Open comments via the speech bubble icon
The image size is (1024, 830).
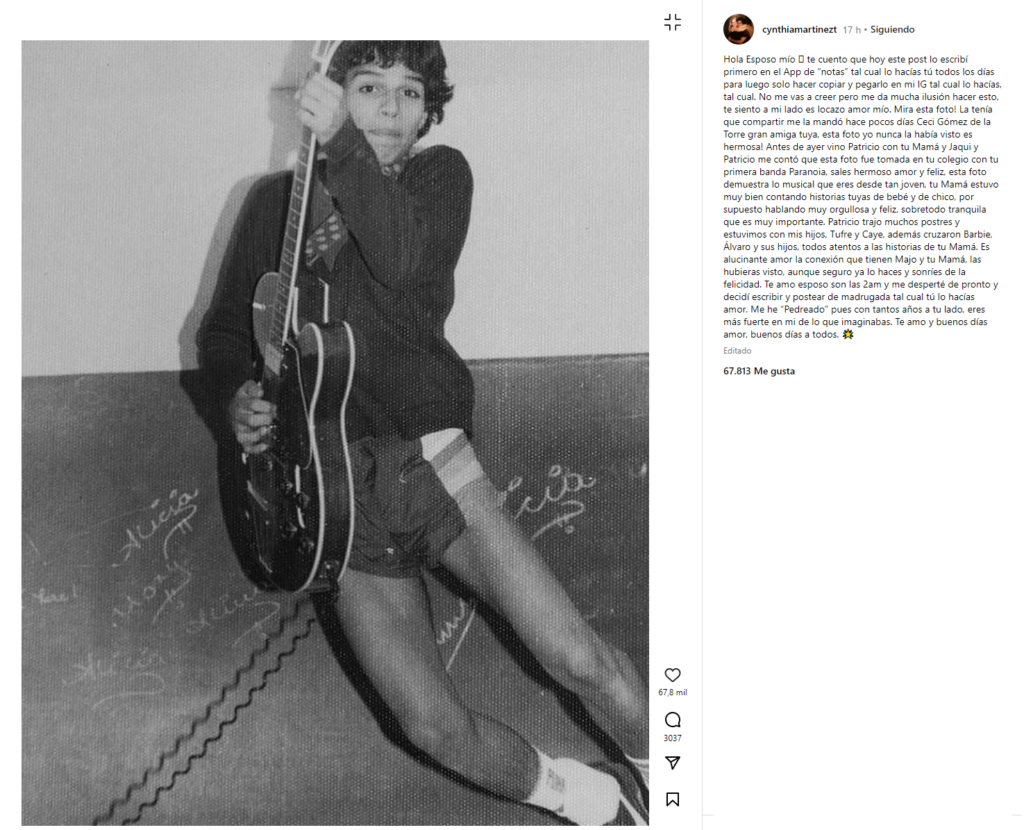(672, 720)
